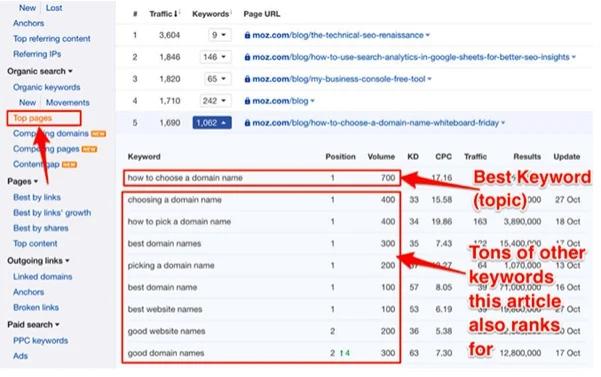Open Anchors under Outgoing links
The width and height of the screenshot is (601, 377).
coord(28,292)
